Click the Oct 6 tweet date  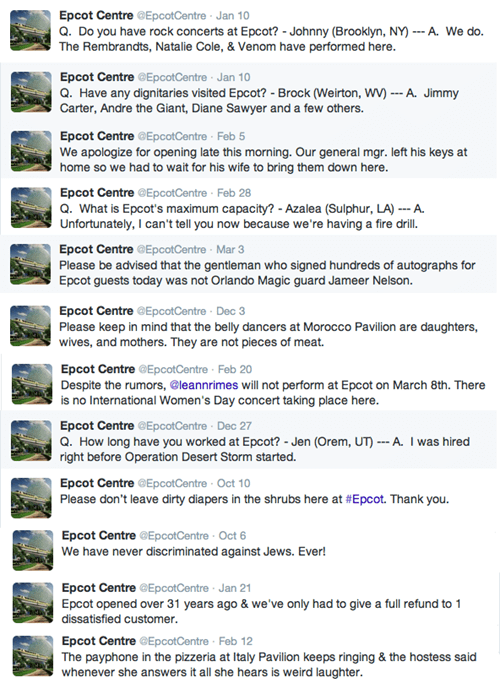(x=232, y=536)
